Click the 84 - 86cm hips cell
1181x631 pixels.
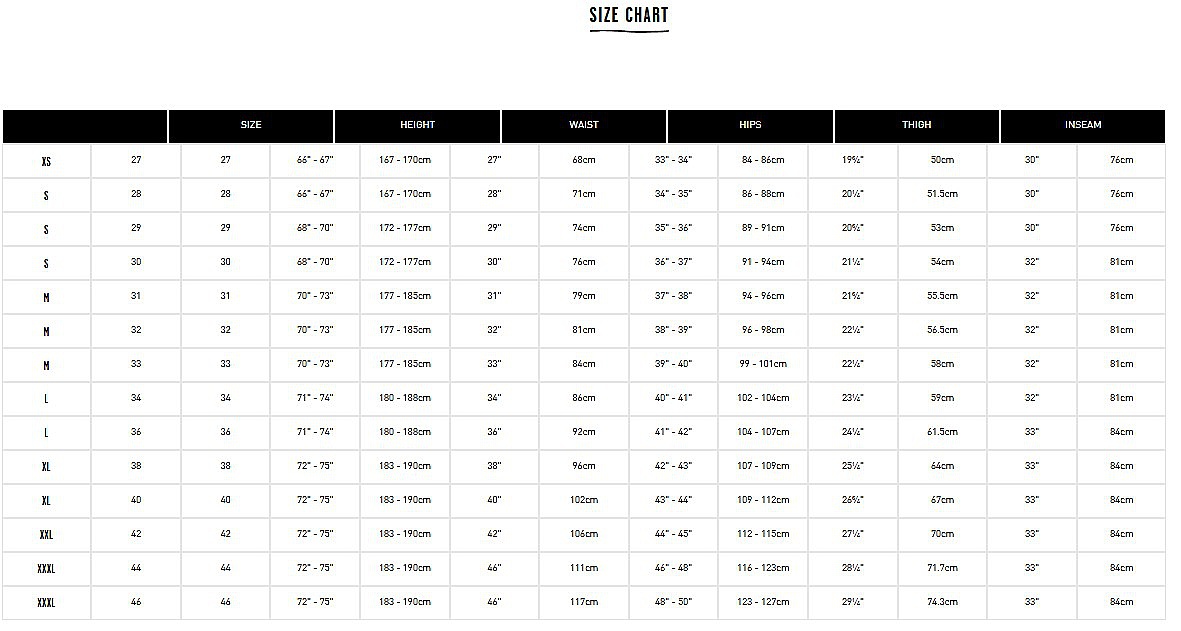click(763, 161)
